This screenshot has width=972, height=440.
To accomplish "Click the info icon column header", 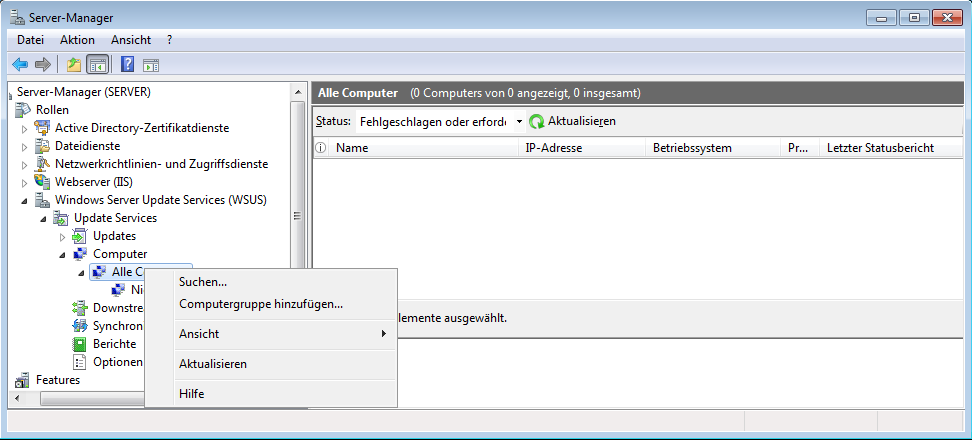I will 320,148.
